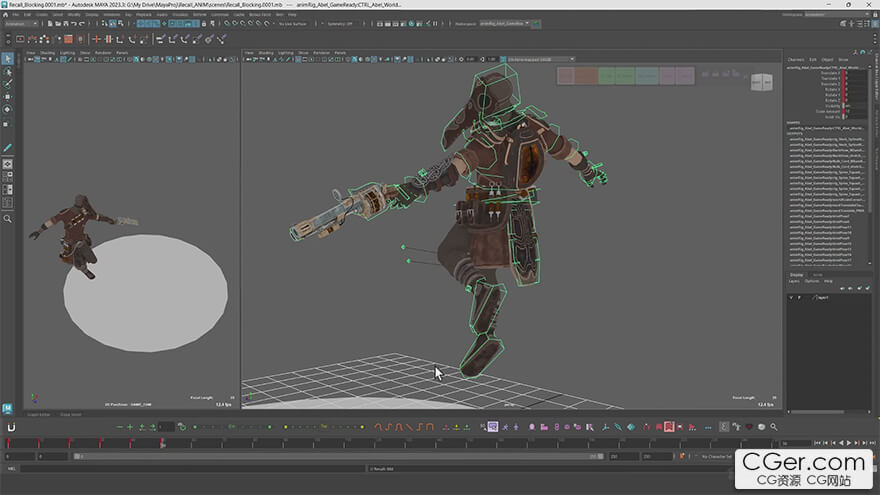Toggle layer1 playback P box

pos(799,297)
